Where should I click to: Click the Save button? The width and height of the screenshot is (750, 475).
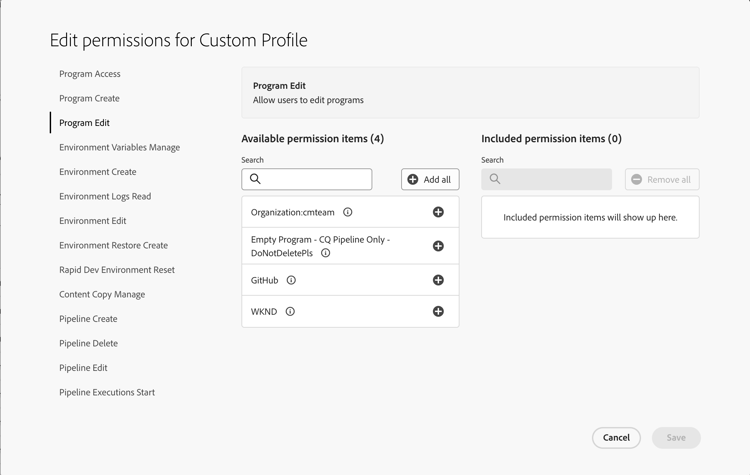pyautogui.click(x=676, y=437)
